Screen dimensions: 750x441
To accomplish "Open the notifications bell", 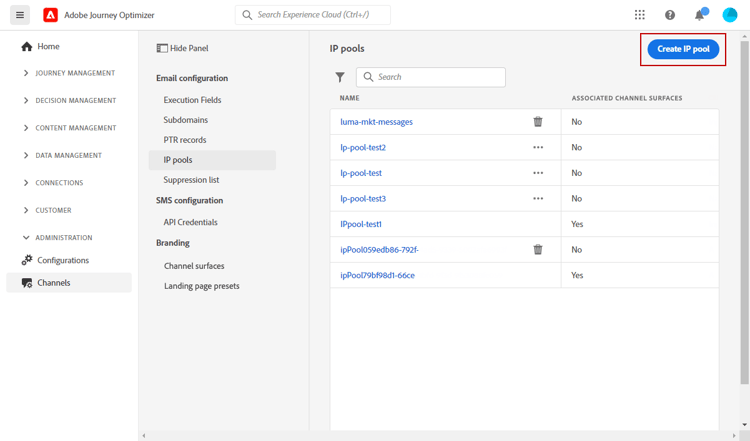I will pyautogui.click(x=700, y=15).
